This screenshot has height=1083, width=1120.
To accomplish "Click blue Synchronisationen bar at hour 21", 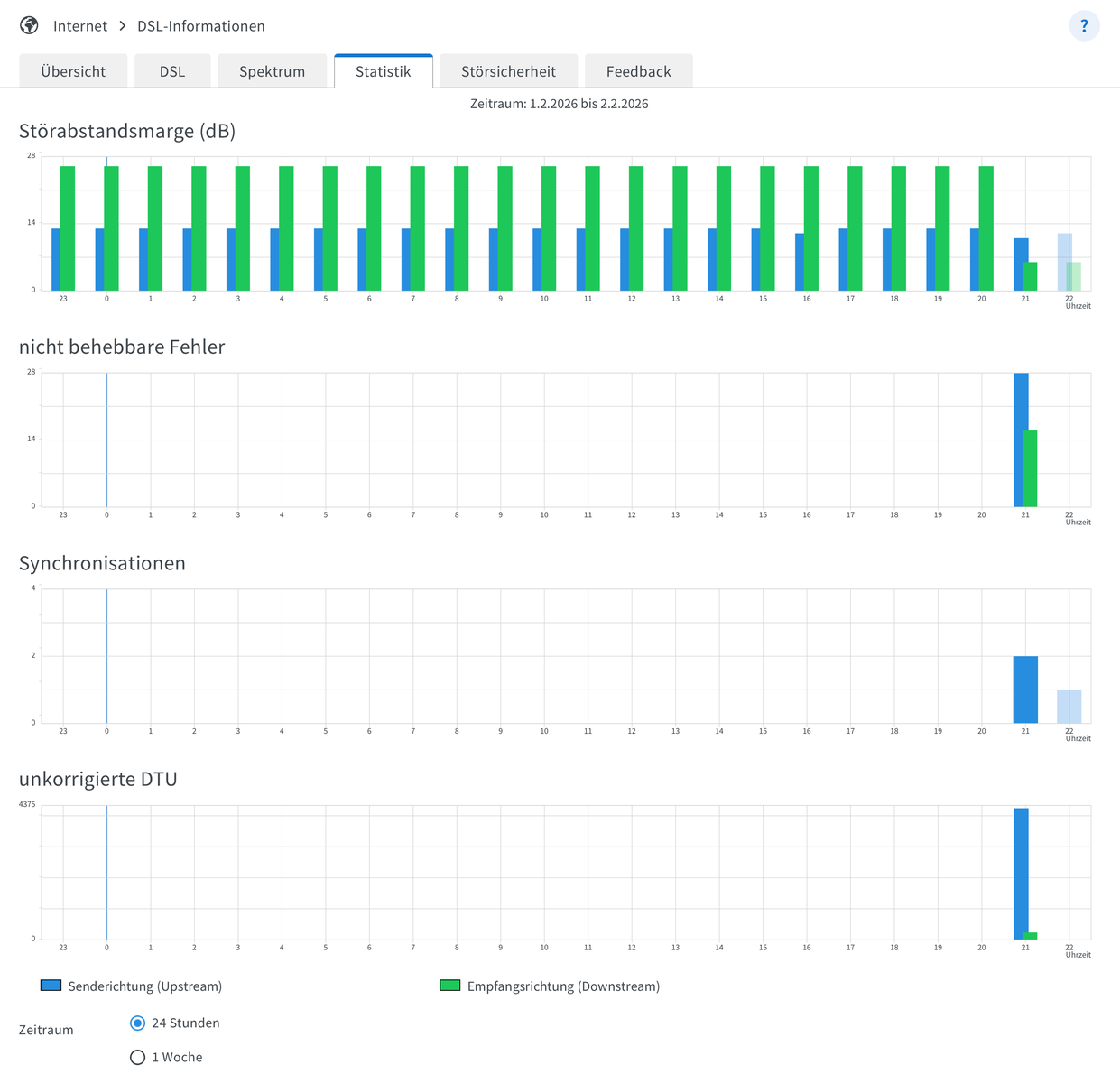I will pyautogui.click(x=1025, y=690).
